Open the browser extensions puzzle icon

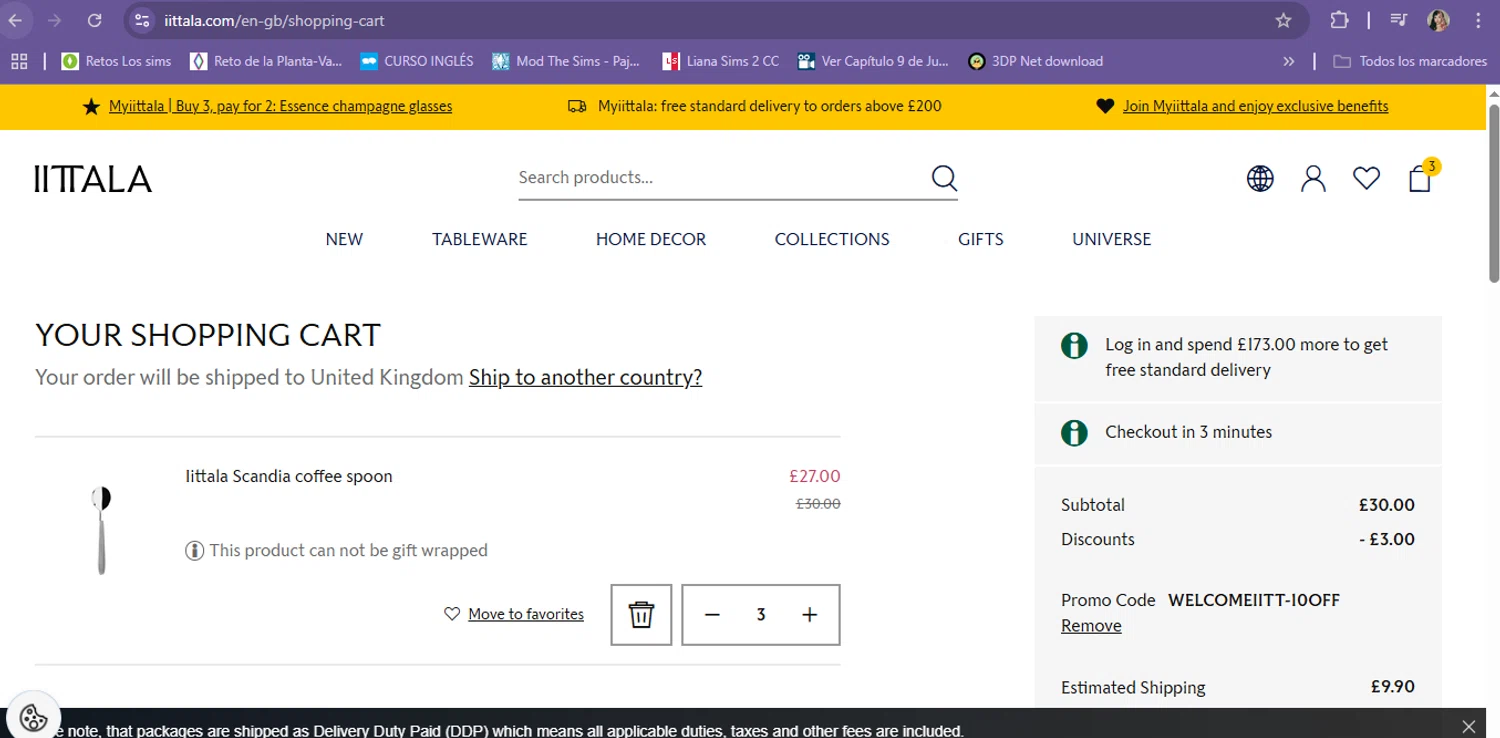tap(1339, 20)
